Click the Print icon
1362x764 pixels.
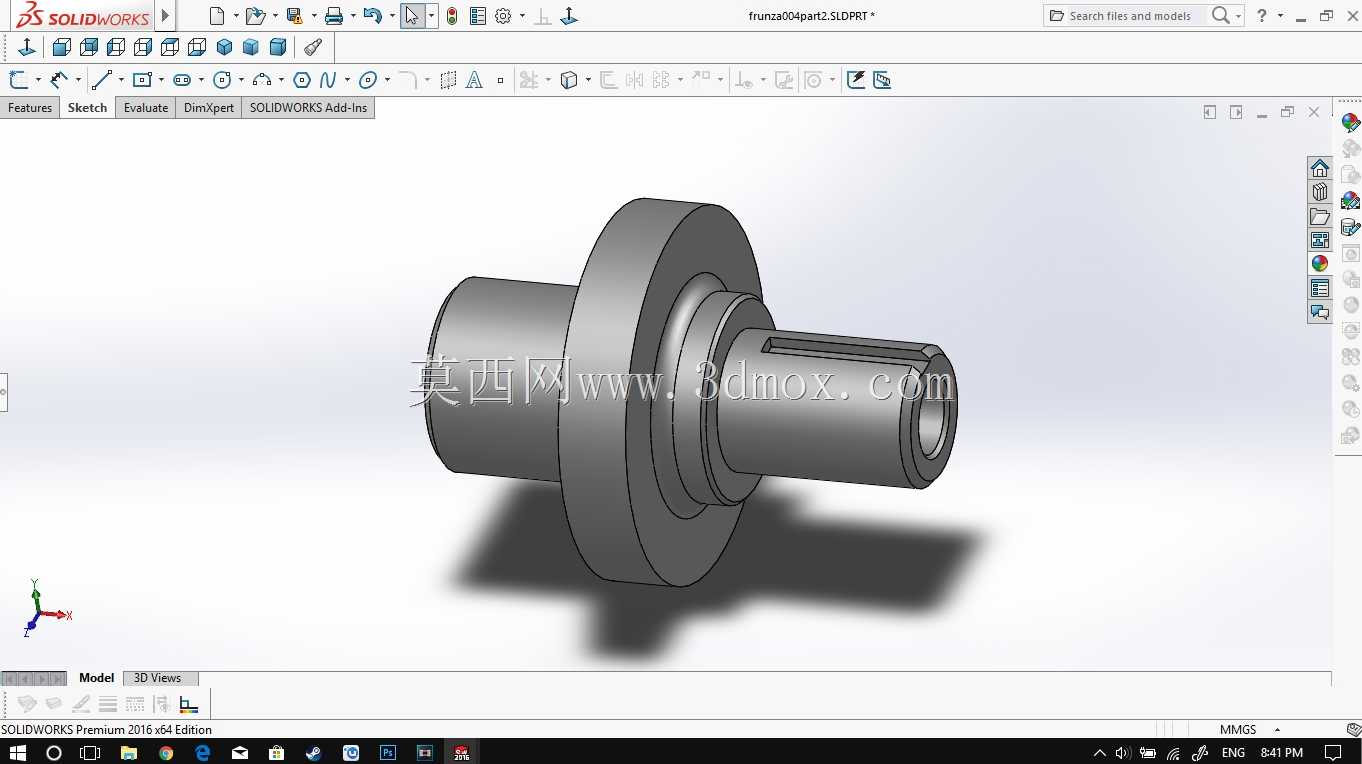(x=334, y=16)
